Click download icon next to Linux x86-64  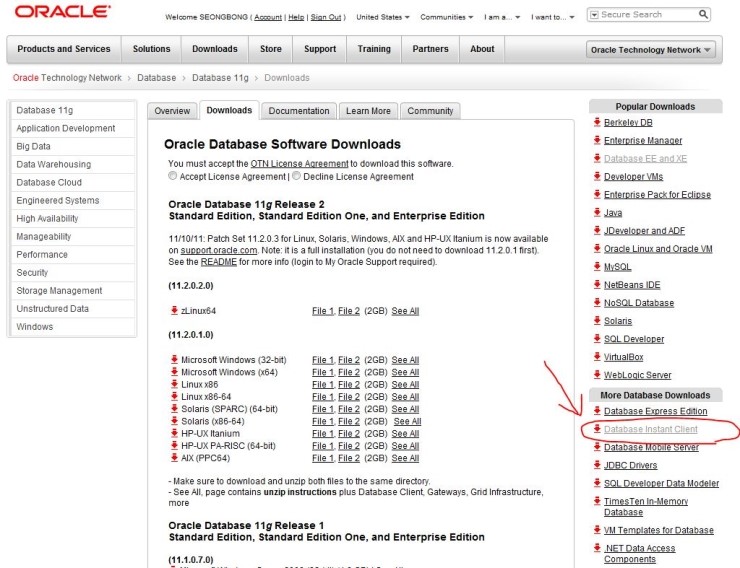(174, 396)
